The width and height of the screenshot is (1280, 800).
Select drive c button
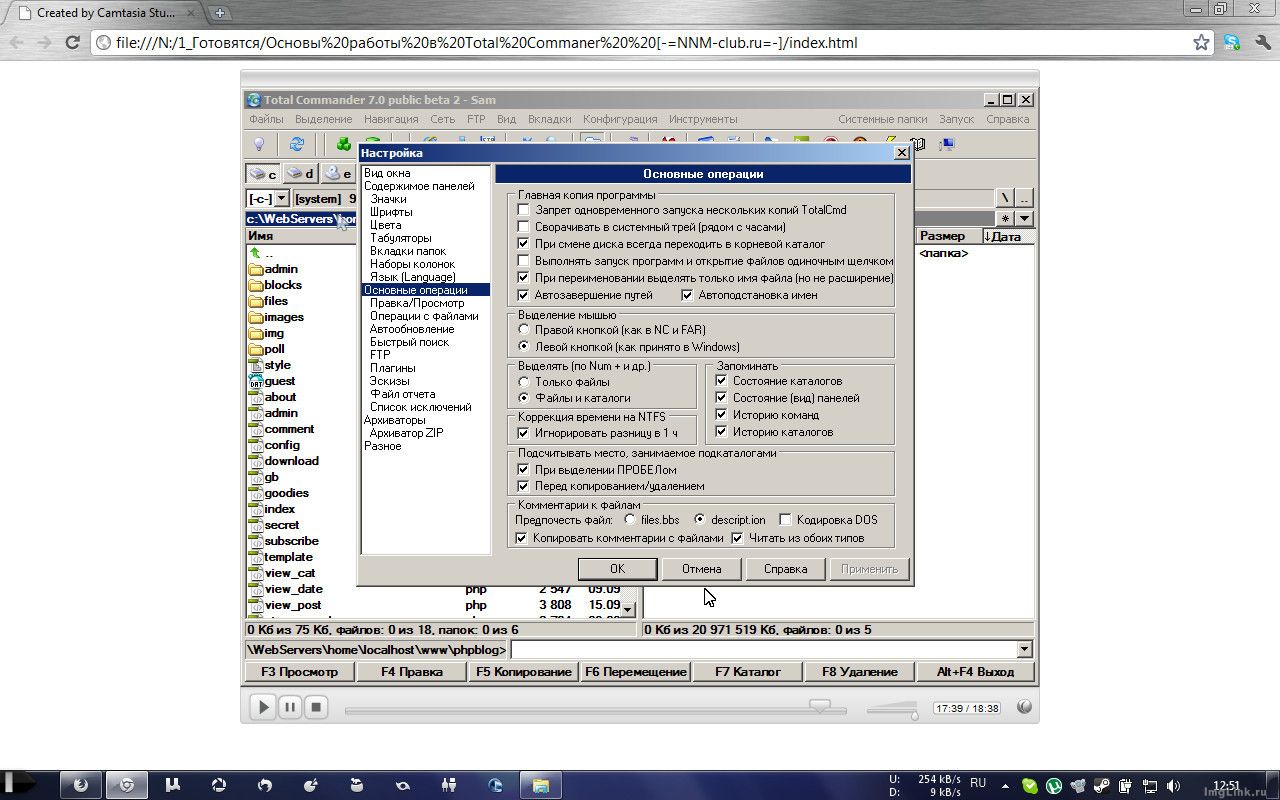263,174
